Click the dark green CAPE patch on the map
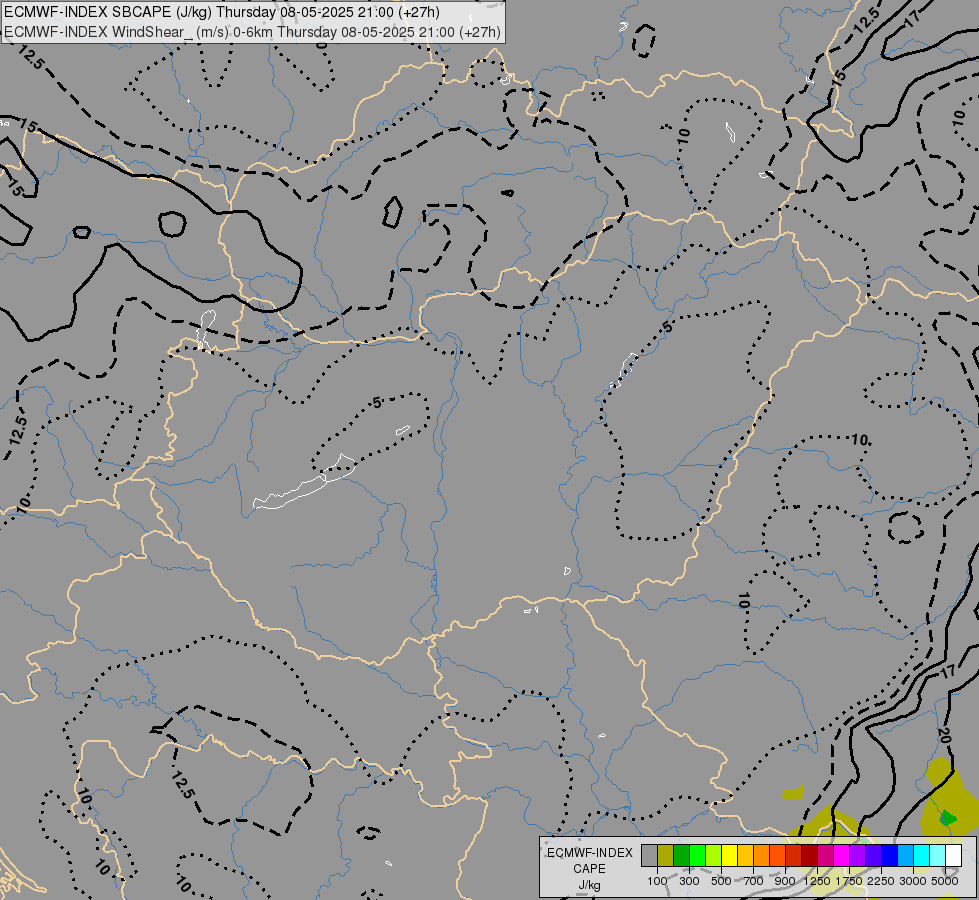This screenshot has height=900, width=979. (x=948, y=817)
